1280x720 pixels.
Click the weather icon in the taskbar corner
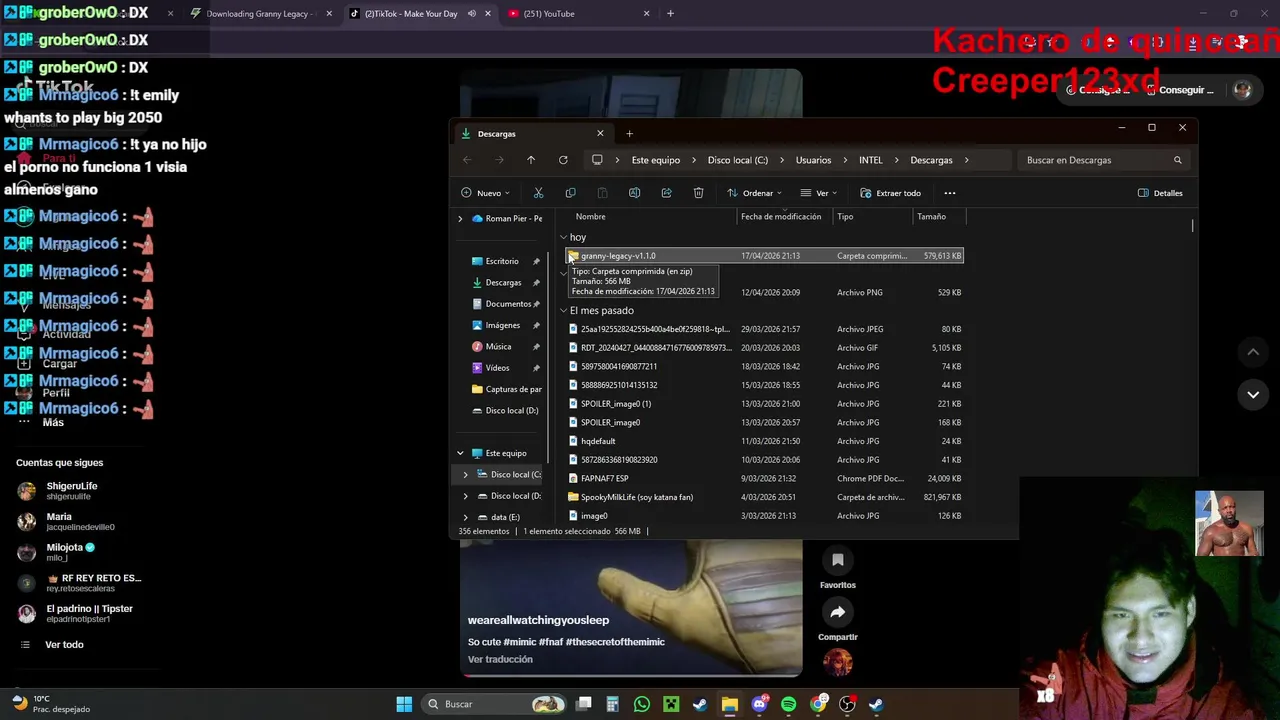(x=20, y=703)
